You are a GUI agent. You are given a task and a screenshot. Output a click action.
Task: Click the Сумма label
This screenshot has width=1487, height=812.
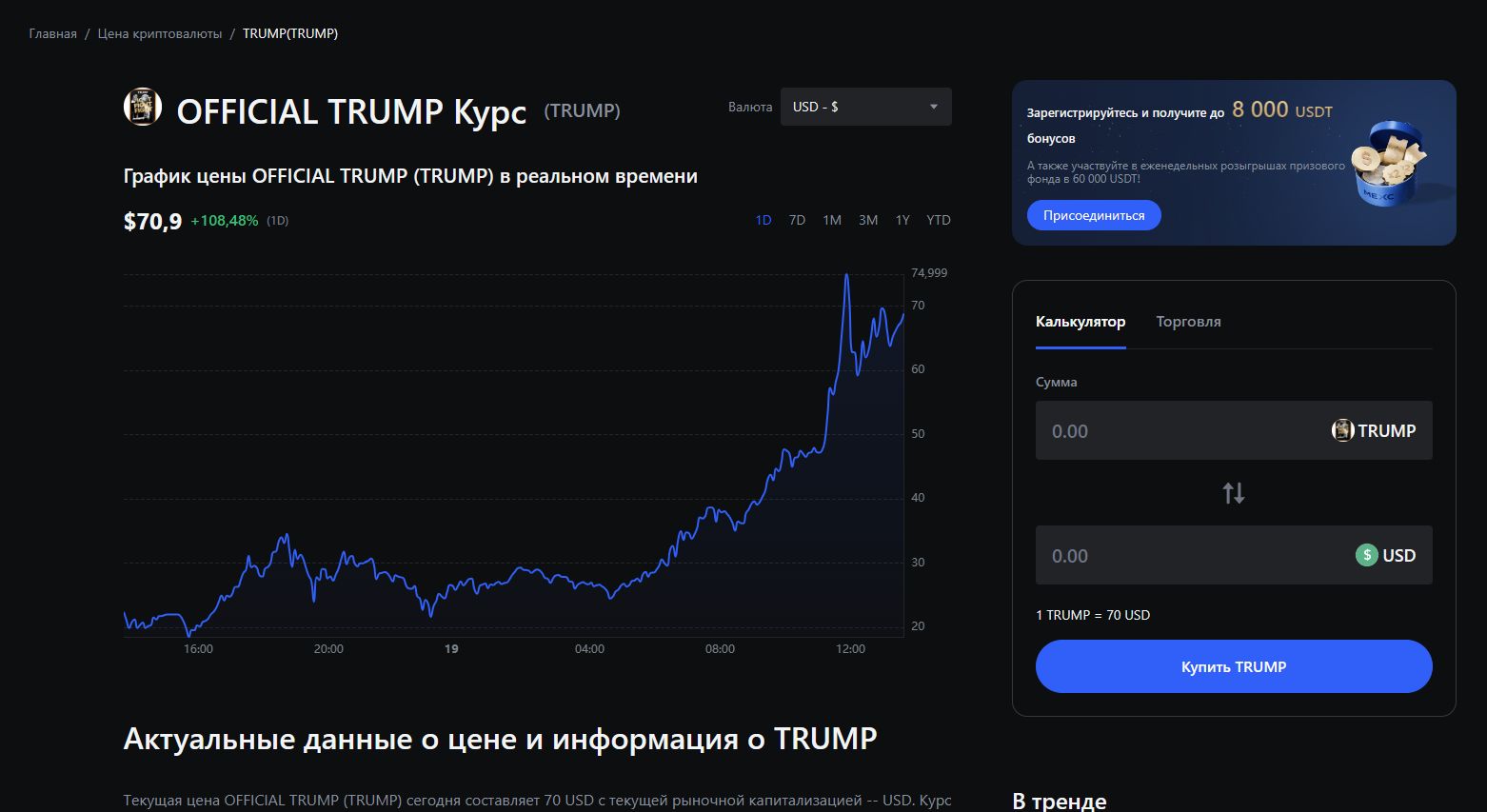pos(1057,382)
